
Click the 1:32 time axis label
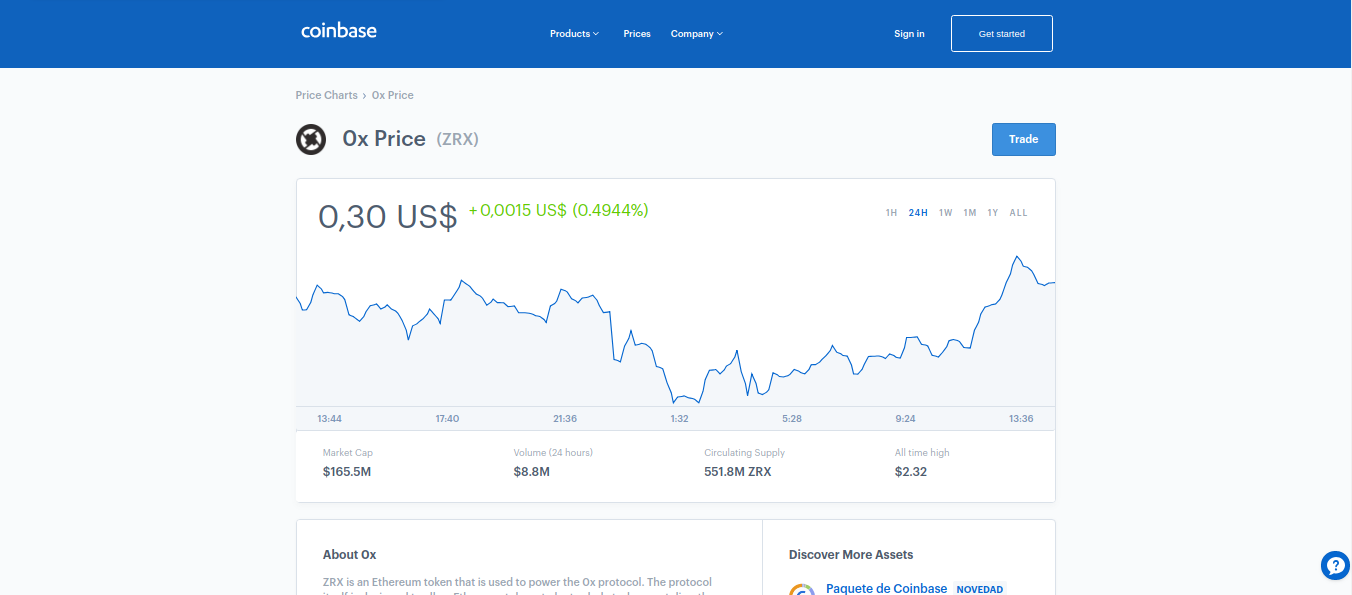click(x=679, y=418)
